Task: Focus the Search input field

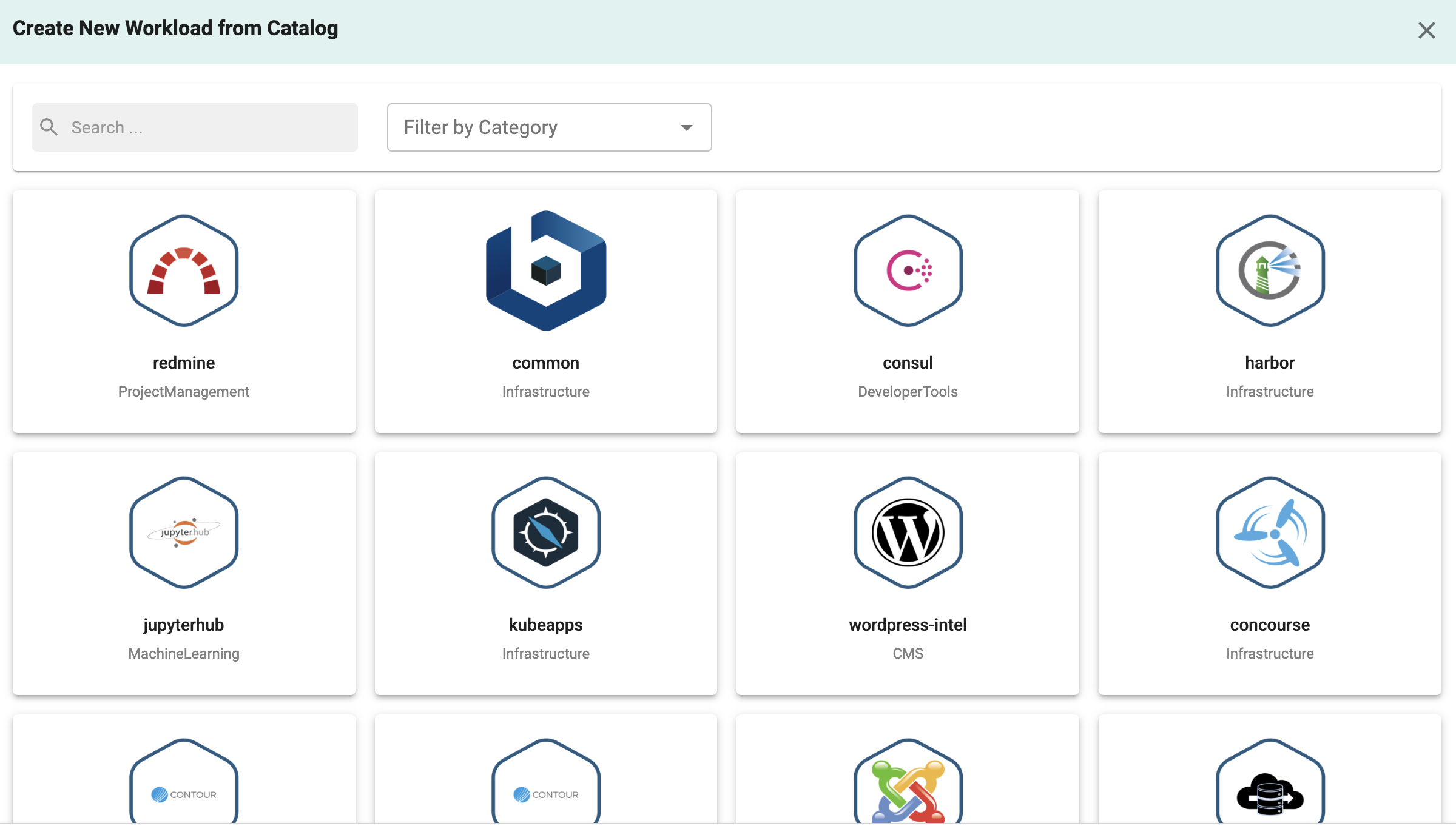Action: coord(195,127)
